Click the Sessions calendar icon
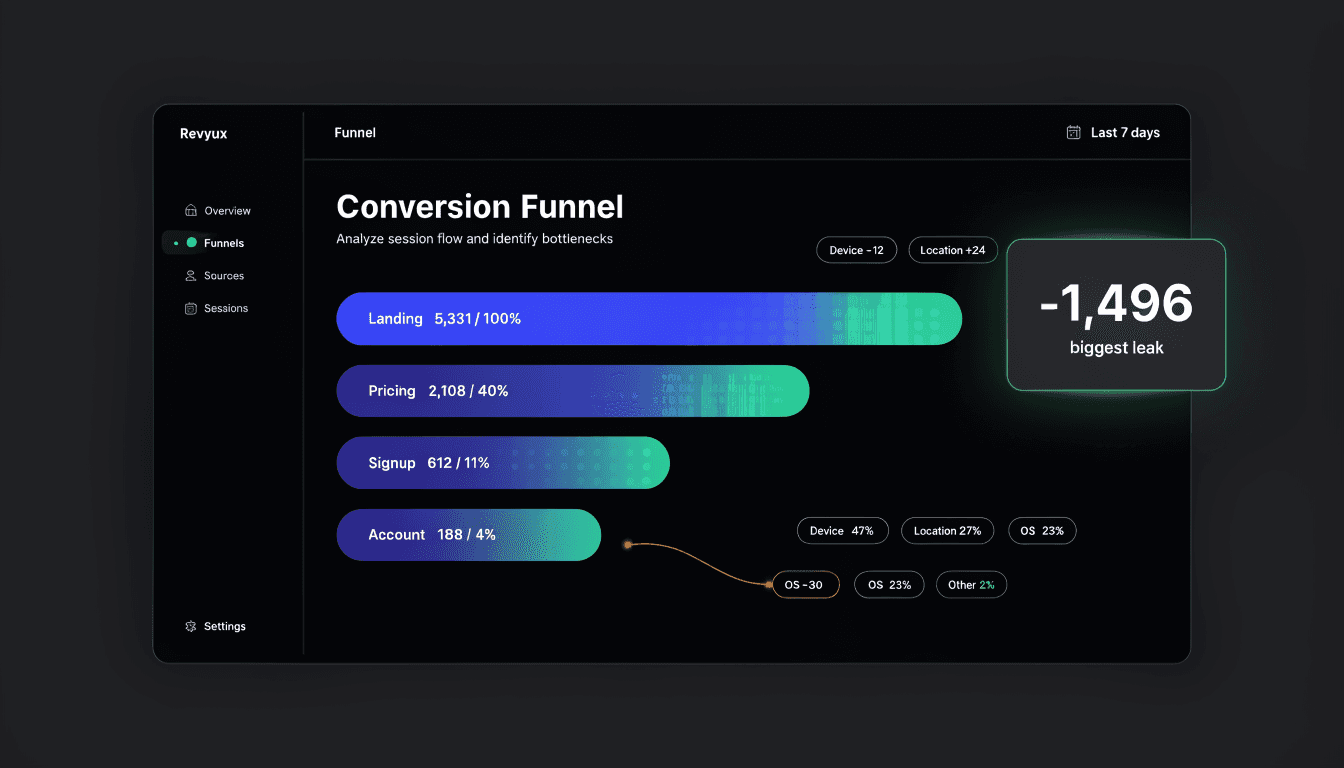 click(190, 309)
